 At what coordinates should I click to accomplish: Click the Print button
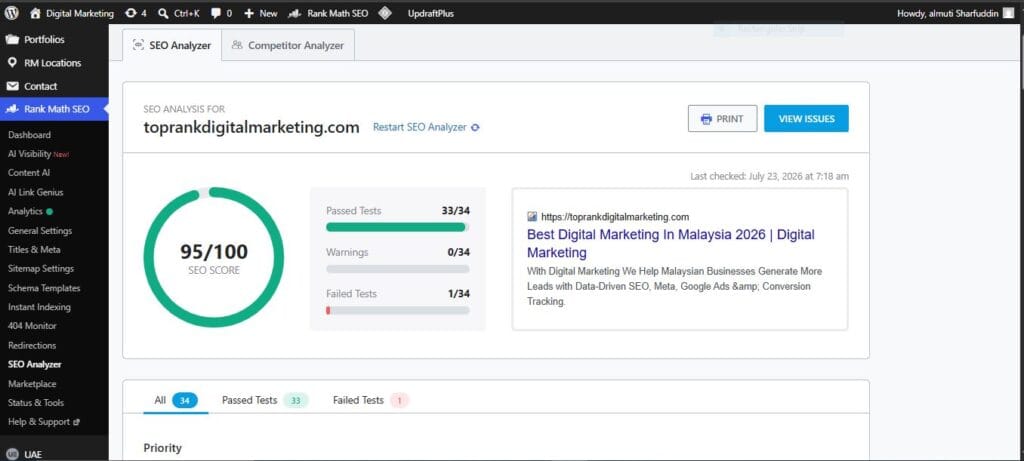pos(722,119)
